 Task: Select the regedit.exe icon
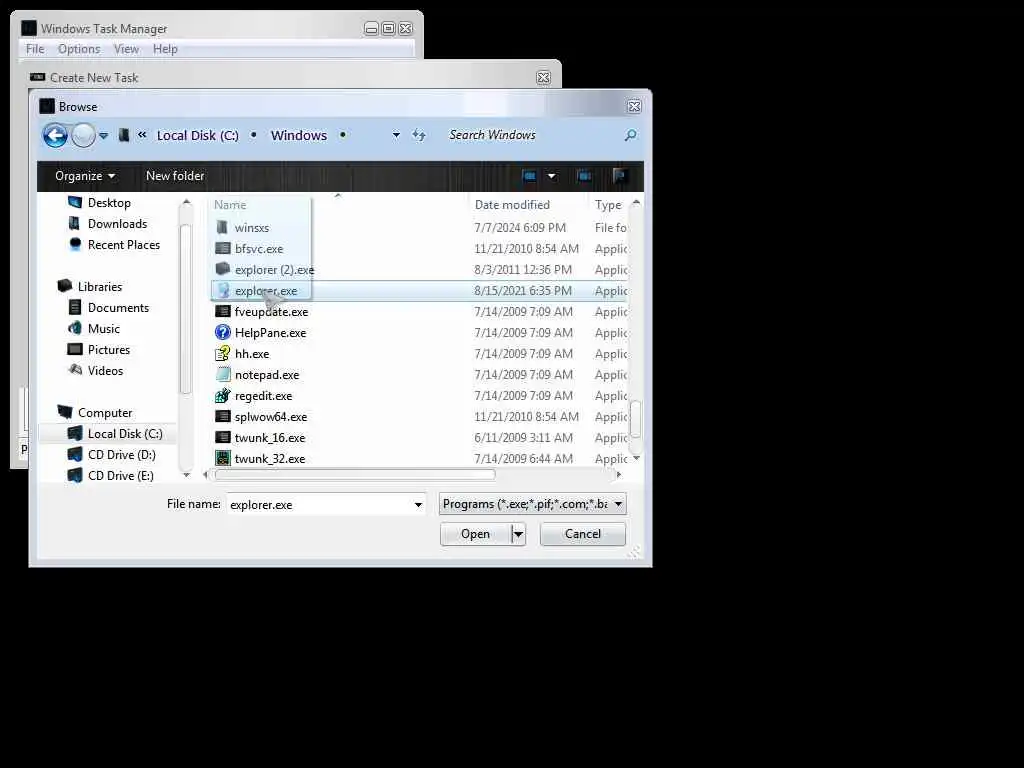(x=223, y=395)
